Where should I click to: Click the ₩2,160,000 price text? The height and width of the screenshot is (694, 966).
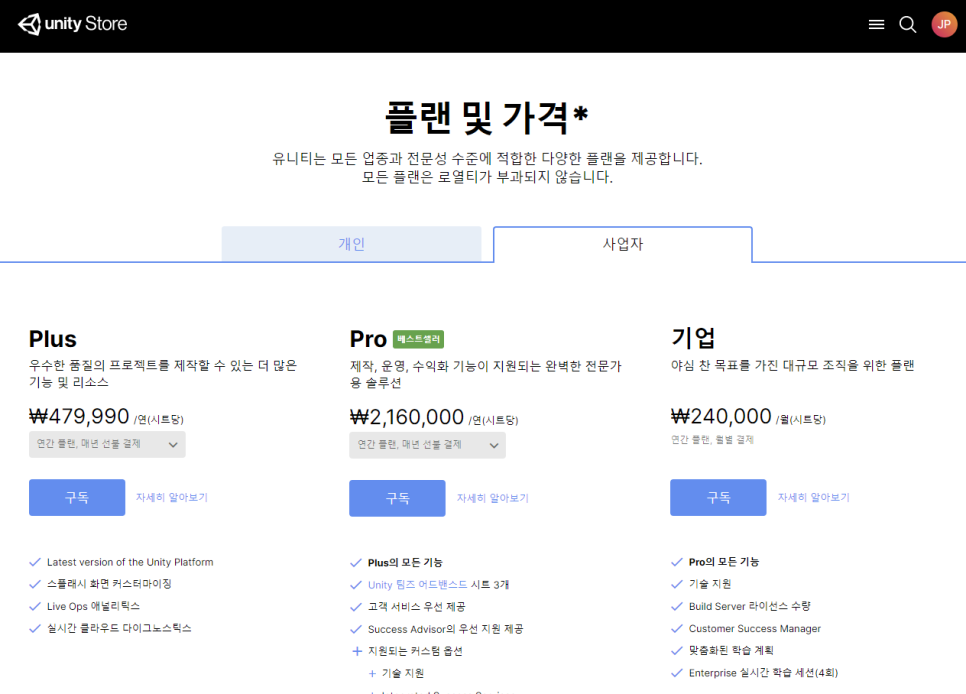click(407, 417)
